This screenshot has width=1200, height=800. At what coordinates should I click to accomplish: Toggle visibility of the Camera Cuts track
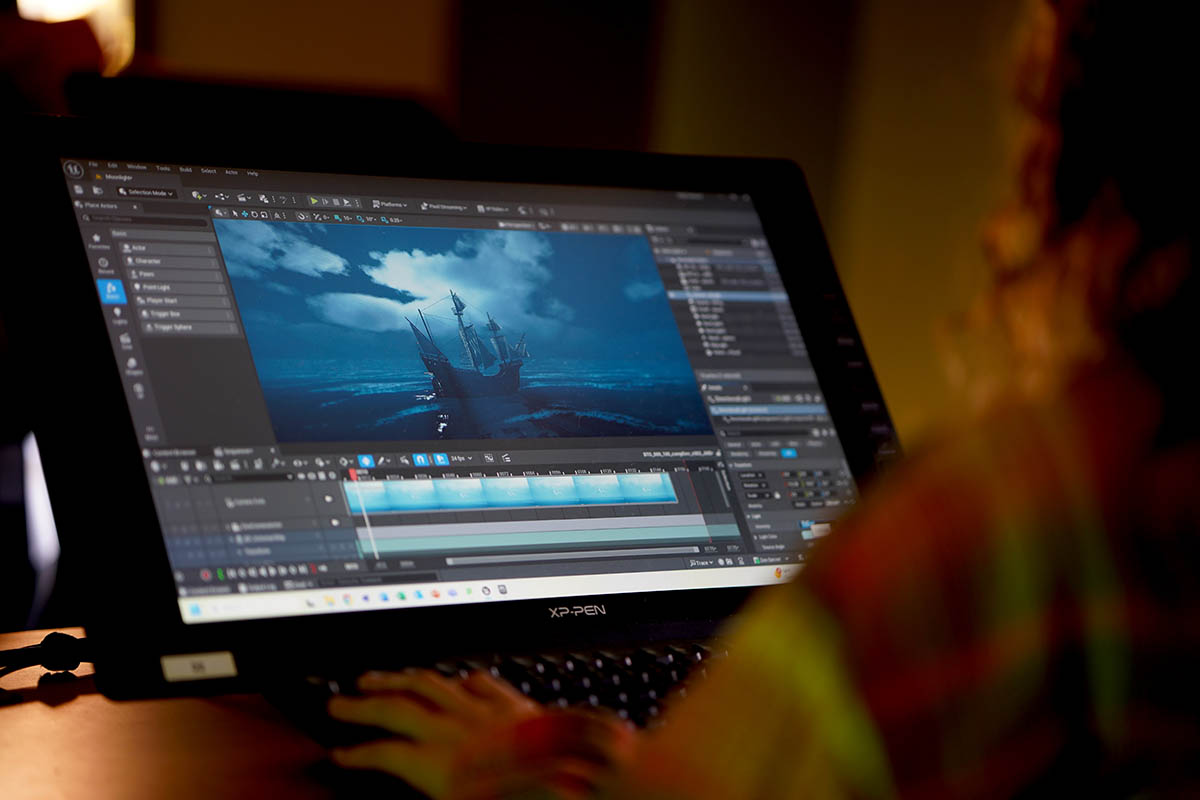328,499
